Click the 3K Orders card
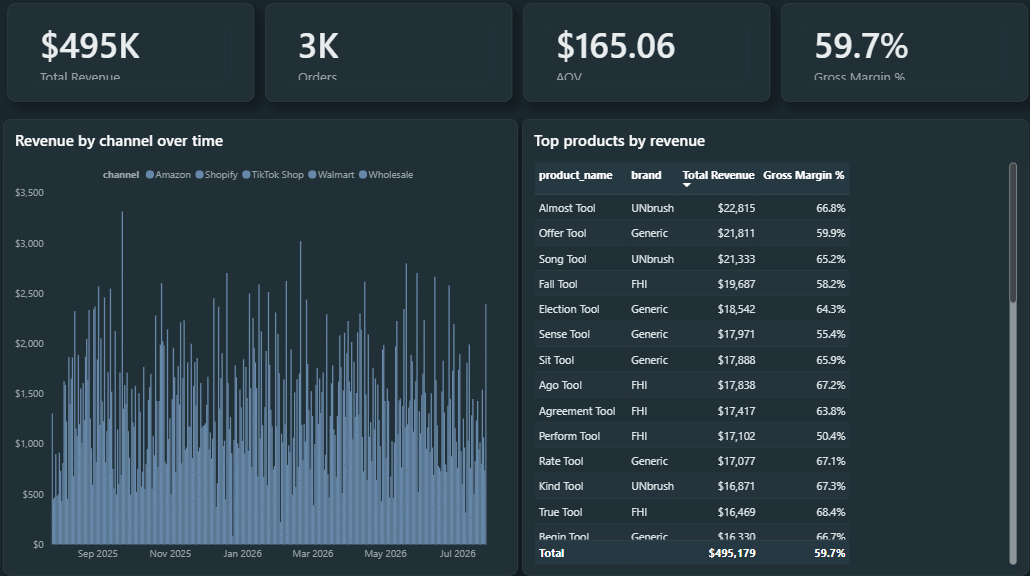The image size is (1030, 576). (x=388, y=53)
